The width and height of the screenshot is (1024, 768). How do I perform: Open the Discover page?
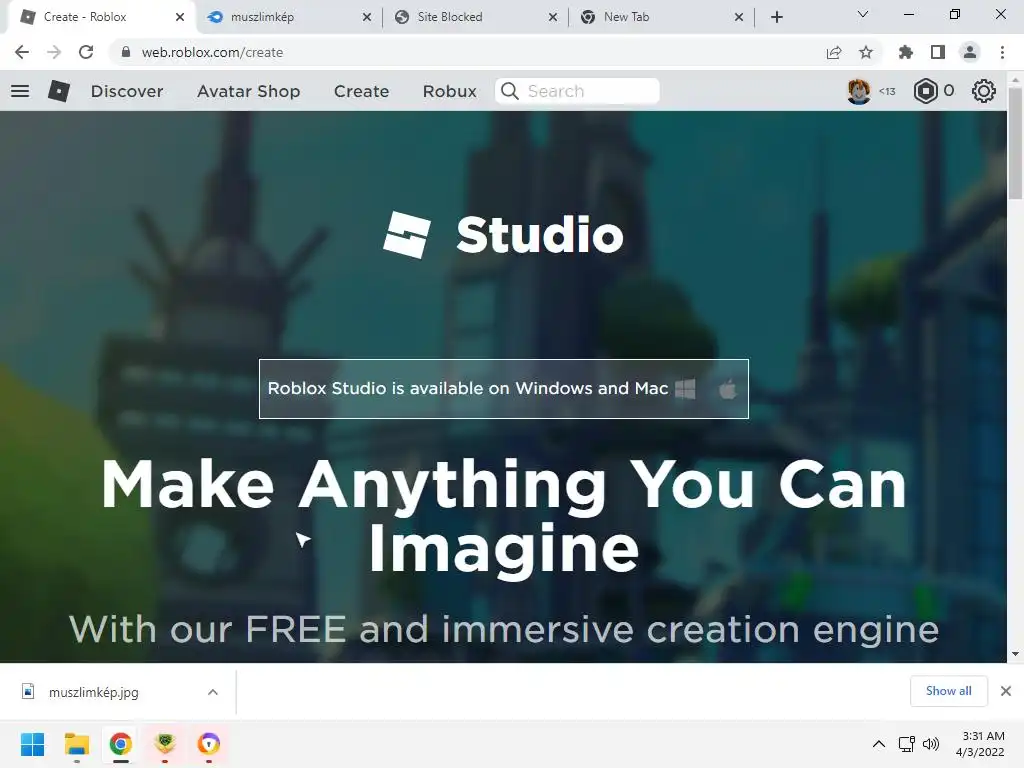pyautogui.click(x=127, y=91)
